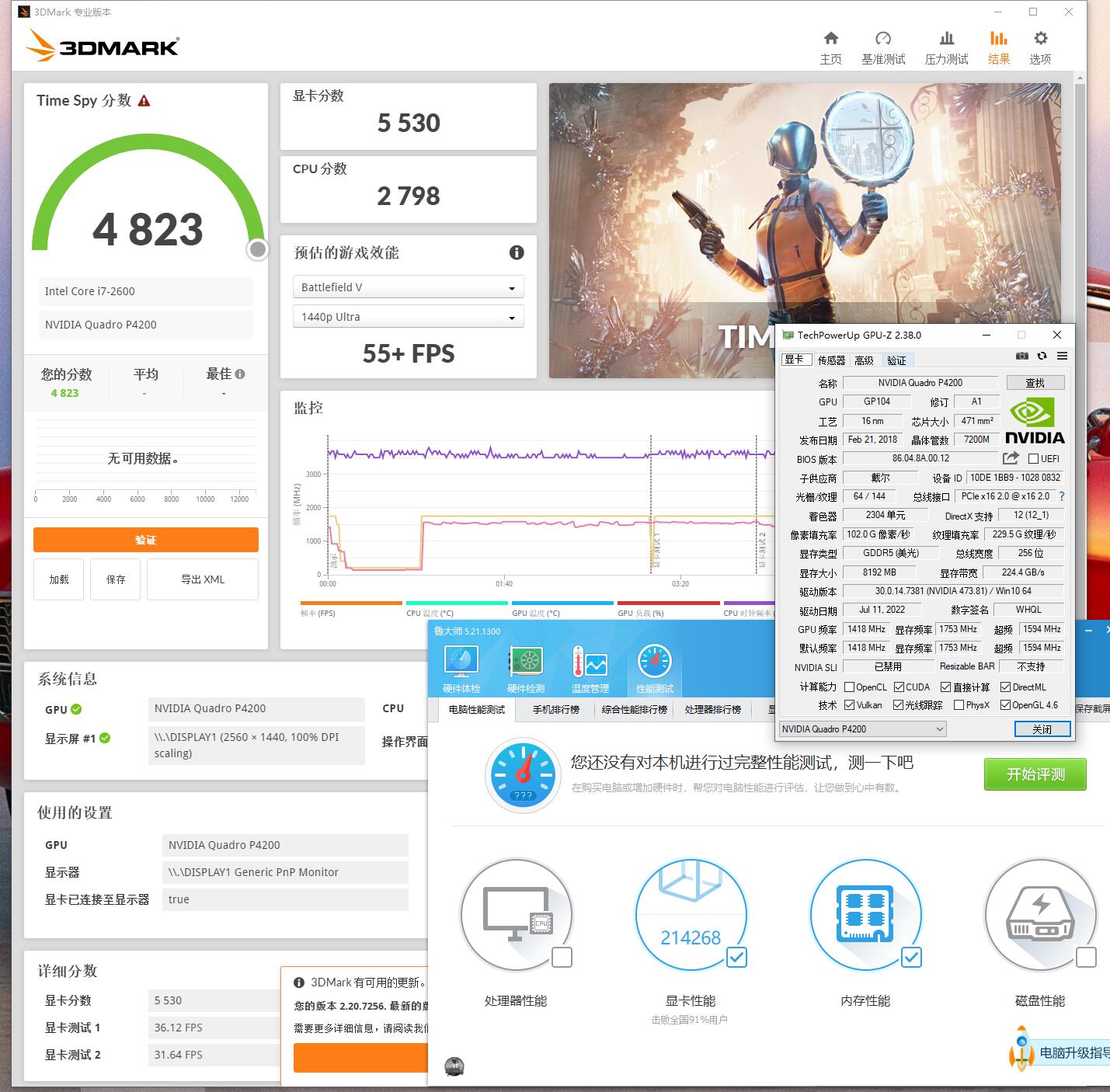Open 温度管理 in the 鲁大师 toolbar
Viewport: 1110px width, 1092px height.
590,669
